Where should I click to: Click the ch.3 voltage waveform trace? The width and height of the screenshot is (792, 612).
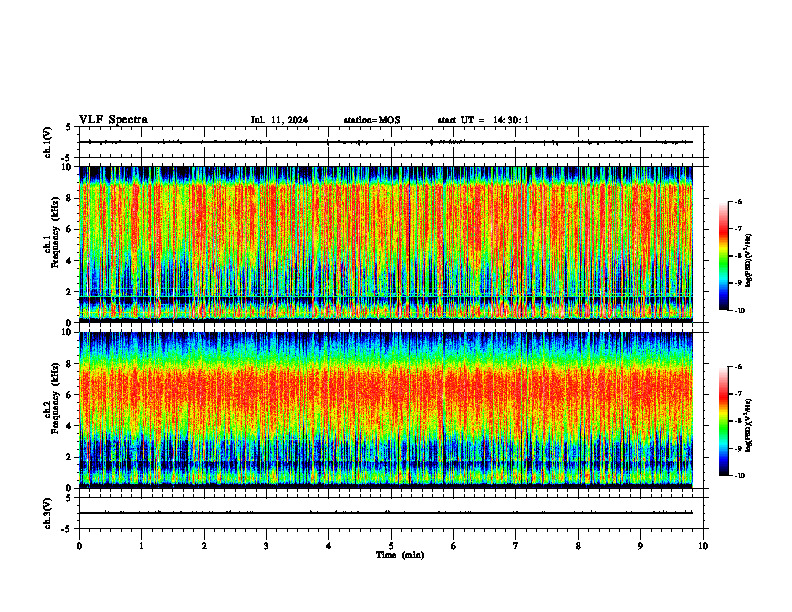point(386,513)
